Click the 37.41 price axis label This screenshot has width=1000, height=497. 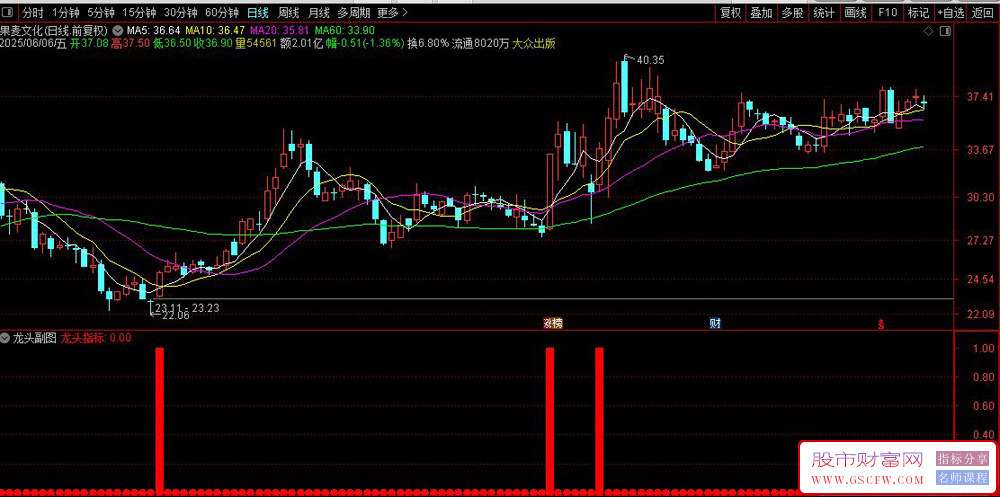[980, 98]
